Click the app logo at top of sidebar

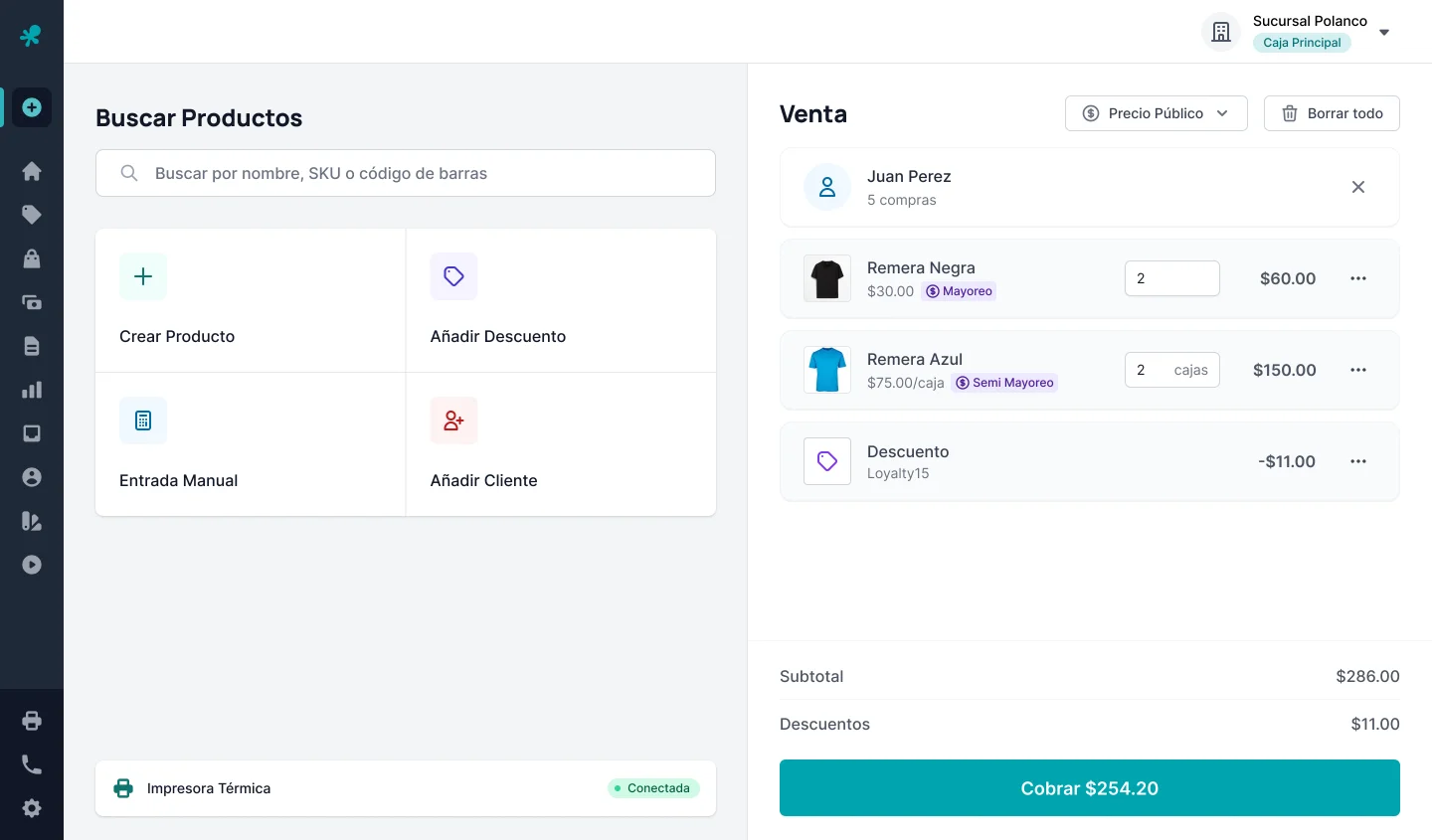31,36
